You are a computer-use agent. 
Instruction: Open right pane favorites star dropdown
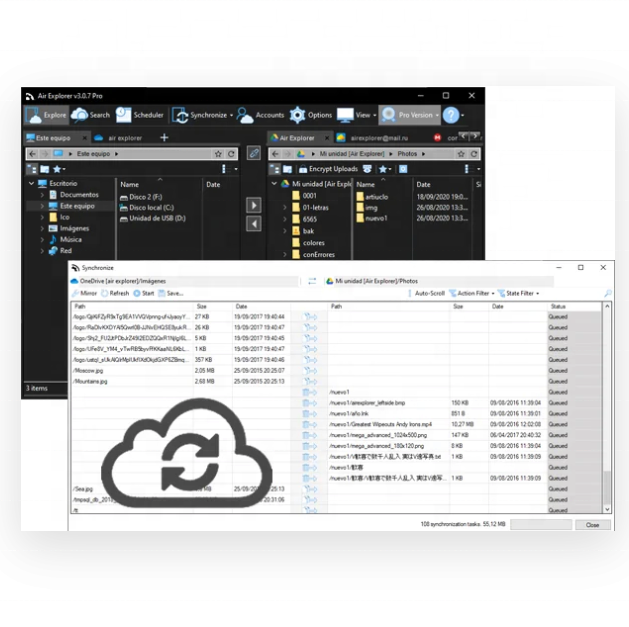tap(385, 169)
